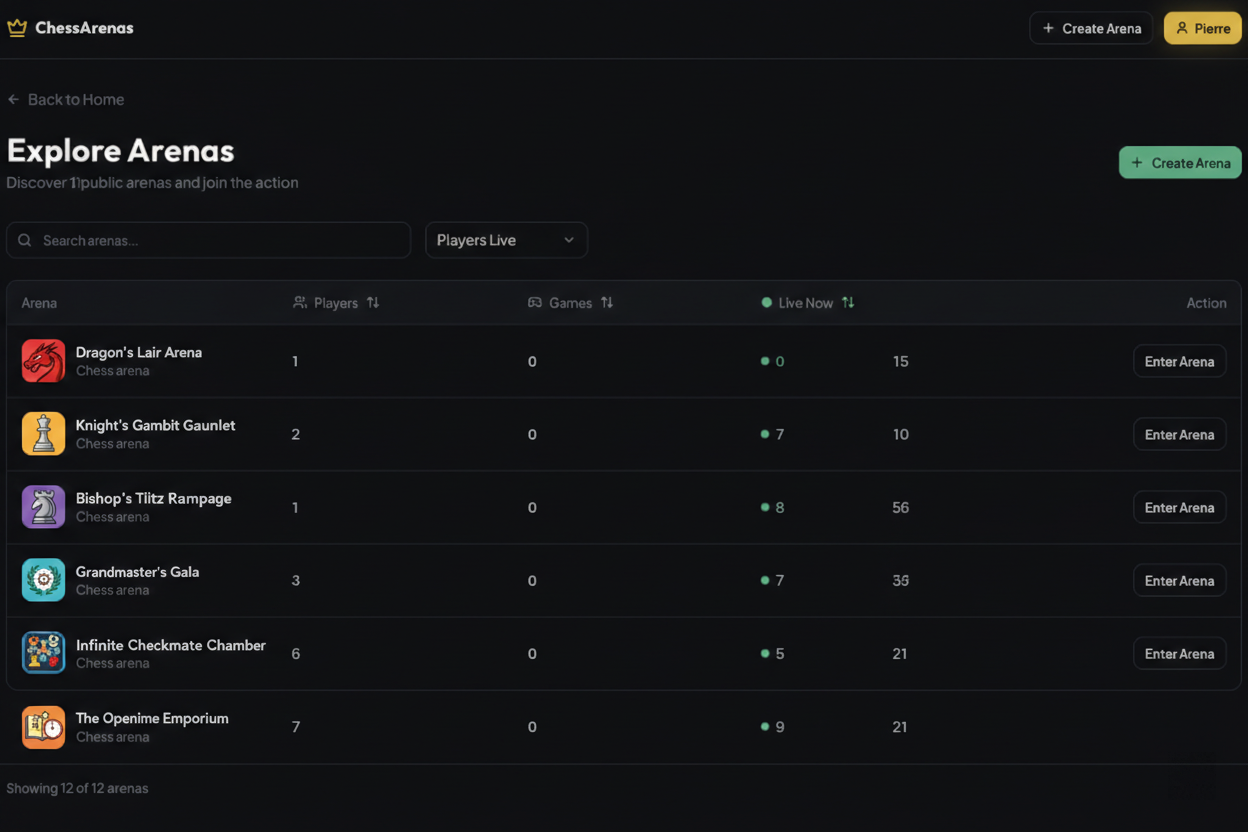Click the Arena column header
This screenshot has width=1248, height=832.
click(39, 303)
